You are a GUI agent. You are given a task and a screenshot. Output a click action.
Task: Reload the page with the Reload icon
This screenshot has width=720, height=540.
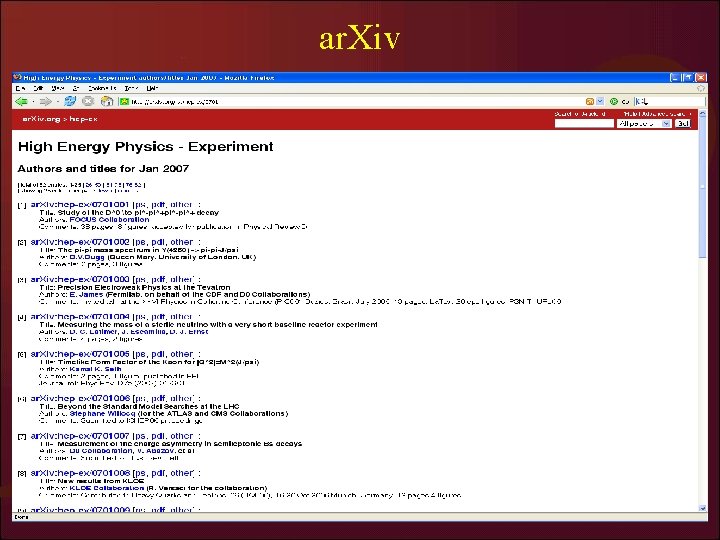pos(70,101)
